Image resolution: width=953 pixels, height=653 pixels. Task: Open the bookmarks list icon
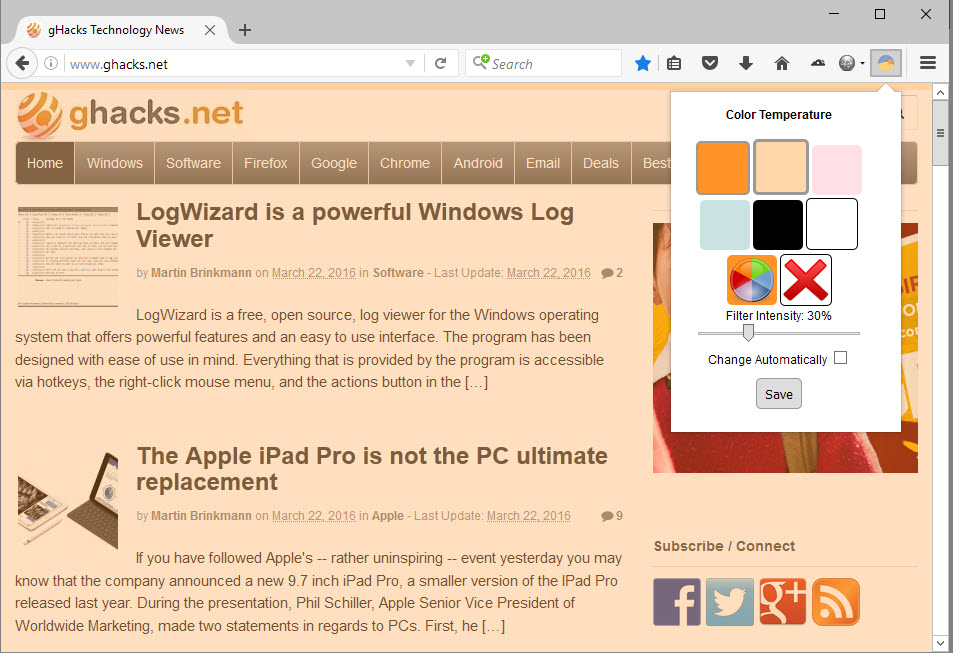(674, 63)
